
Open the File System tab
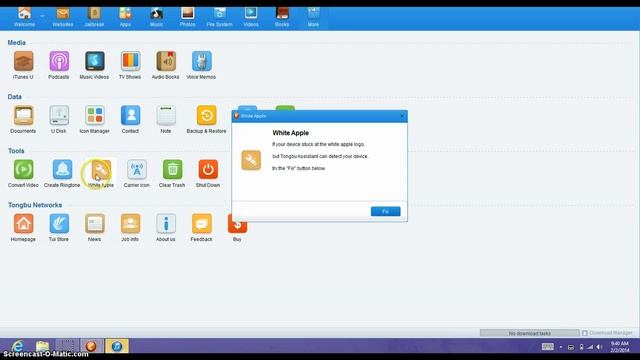point(219,18)
